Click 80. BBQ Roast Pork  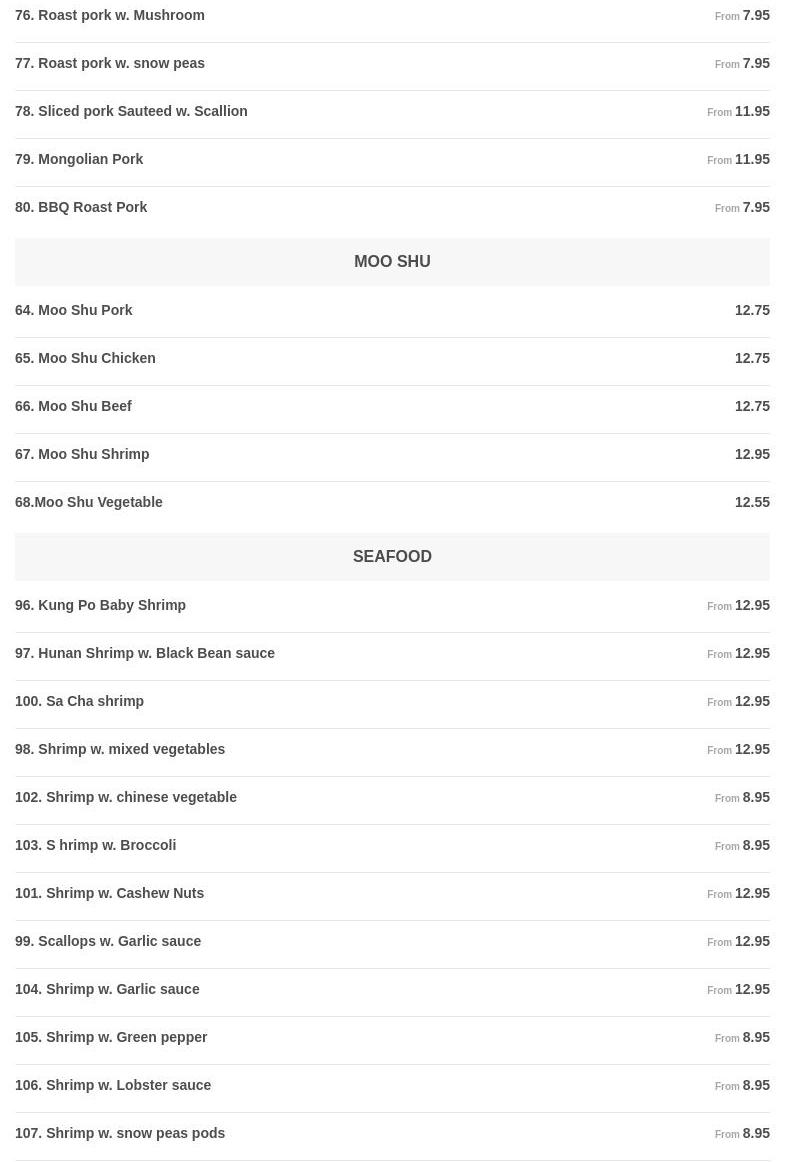(81, 208)
